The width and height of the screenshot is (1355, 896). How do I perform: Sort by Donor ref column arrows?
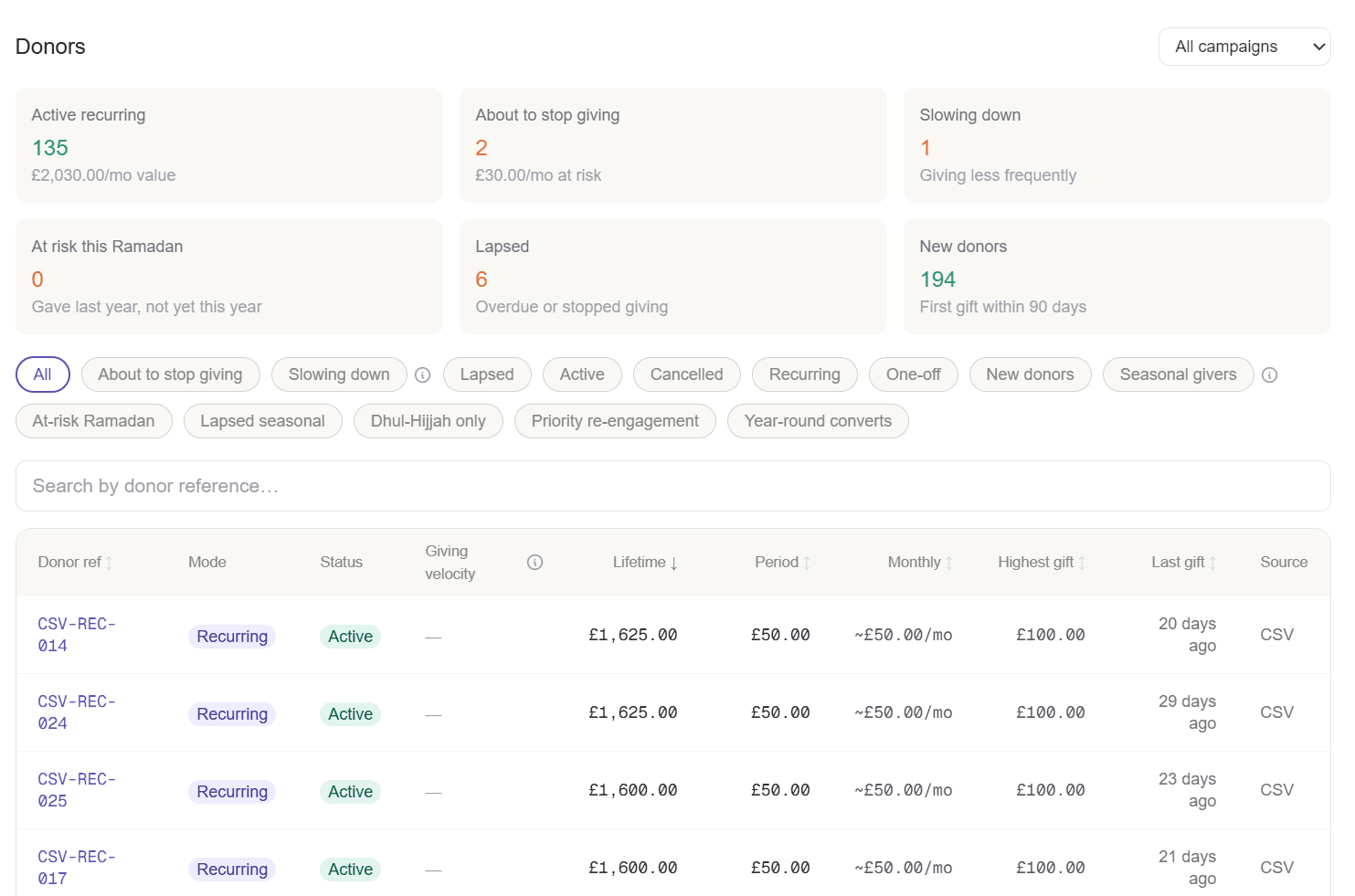click(x=109, y=563)
